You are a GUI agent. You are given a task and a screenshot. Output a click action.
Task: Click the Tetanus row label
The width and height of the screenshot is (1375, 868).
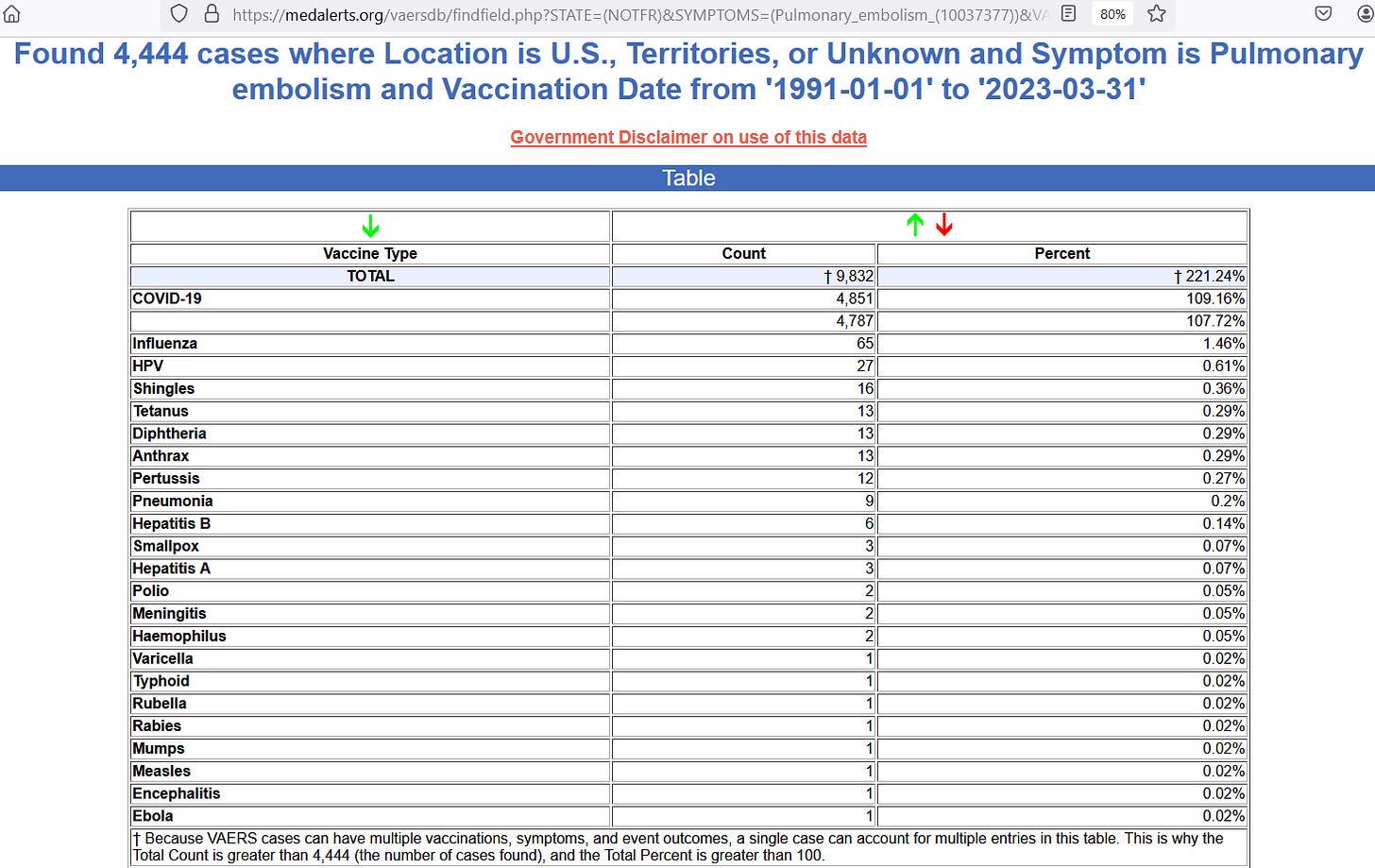pos(161,411)
